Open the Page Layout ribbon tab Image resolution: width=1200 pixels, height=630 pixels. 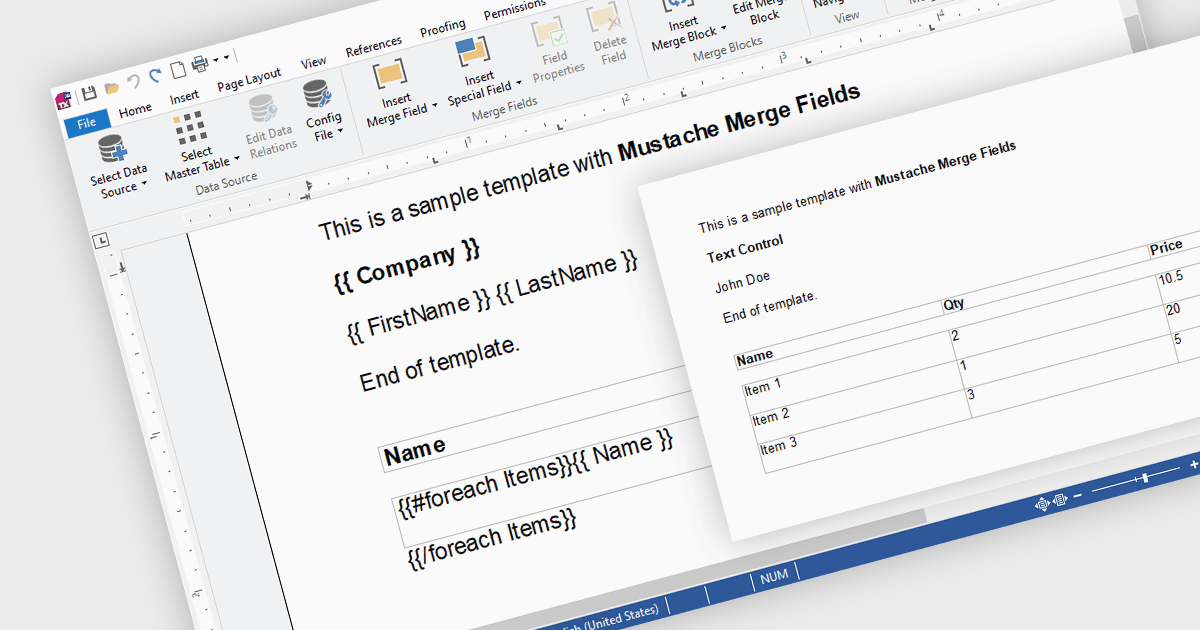[x=249, y=80]
